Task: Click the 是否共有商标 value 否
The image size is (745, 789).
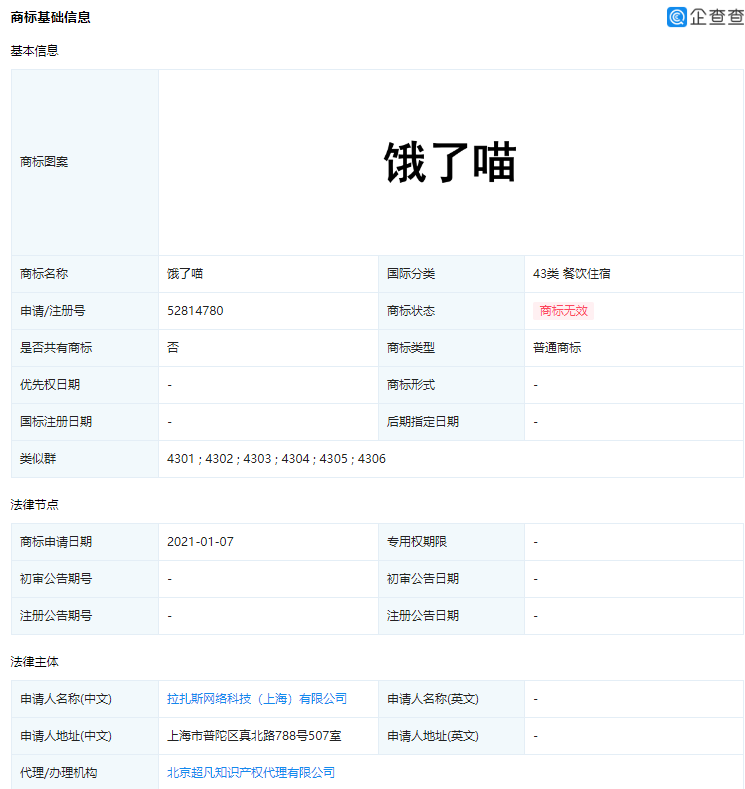Action: click(x=173, y=348)
